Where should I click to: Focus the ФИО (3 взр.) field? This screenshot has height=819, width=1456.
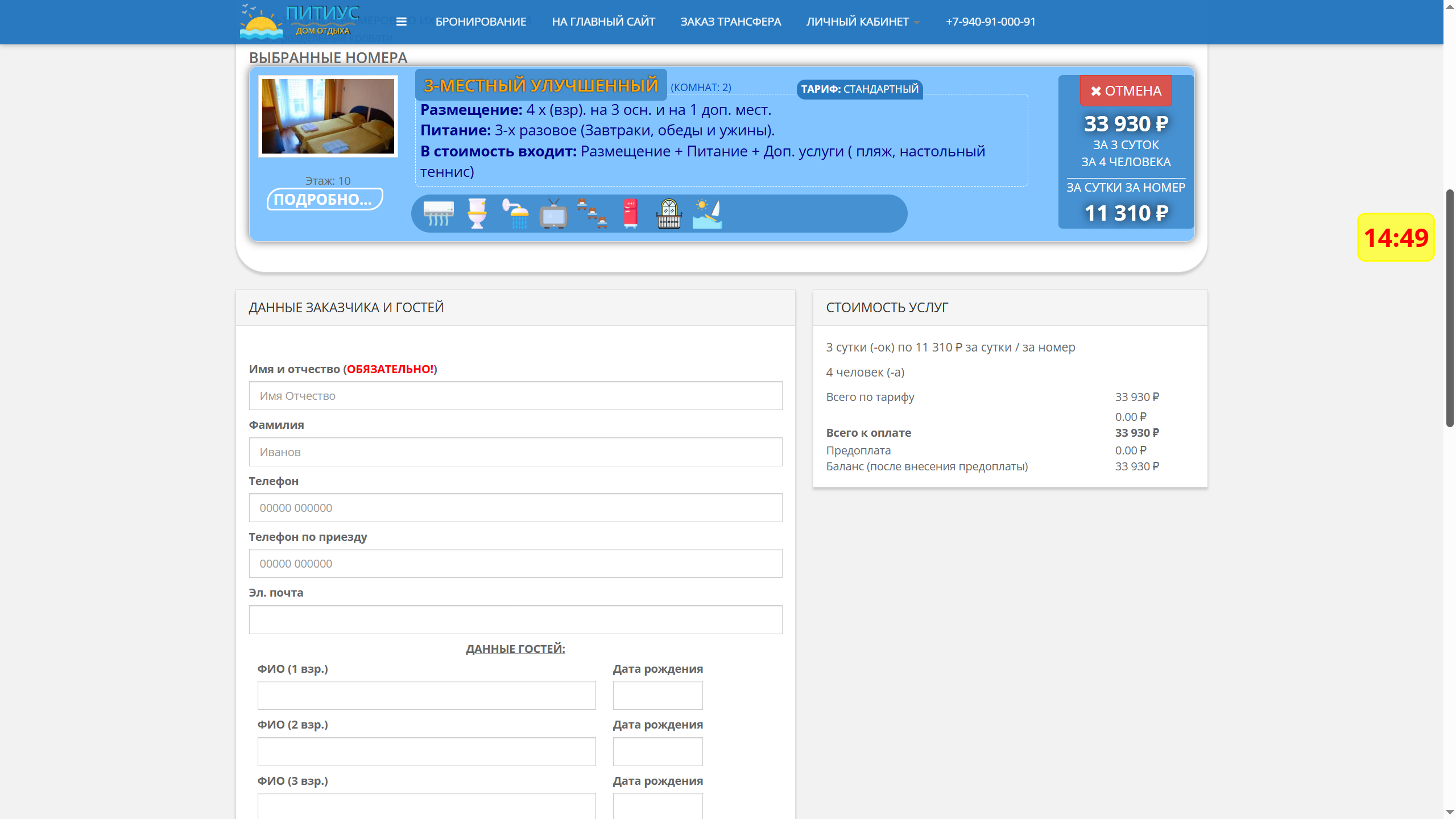427,806
